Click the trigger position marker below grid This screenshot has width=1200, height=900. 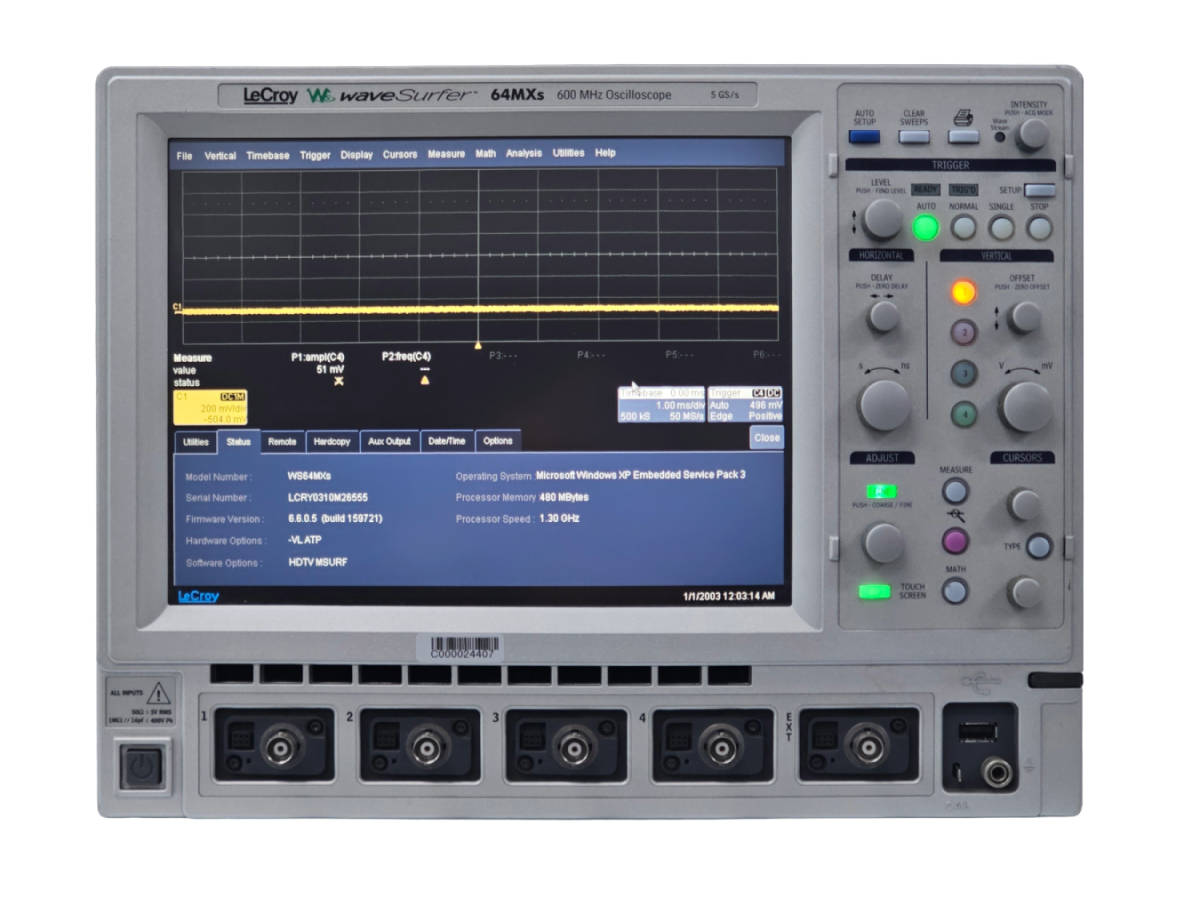click(478, 344)
